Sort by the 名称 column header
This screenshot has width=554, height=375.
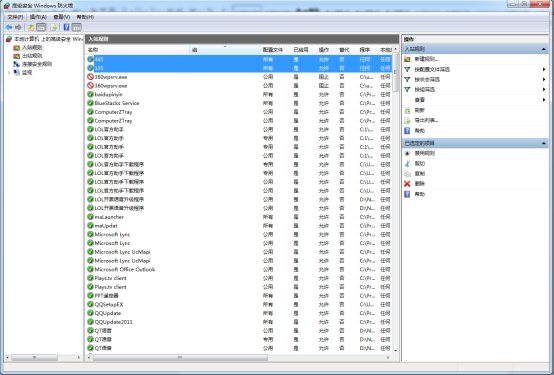(x=137, y=50)
